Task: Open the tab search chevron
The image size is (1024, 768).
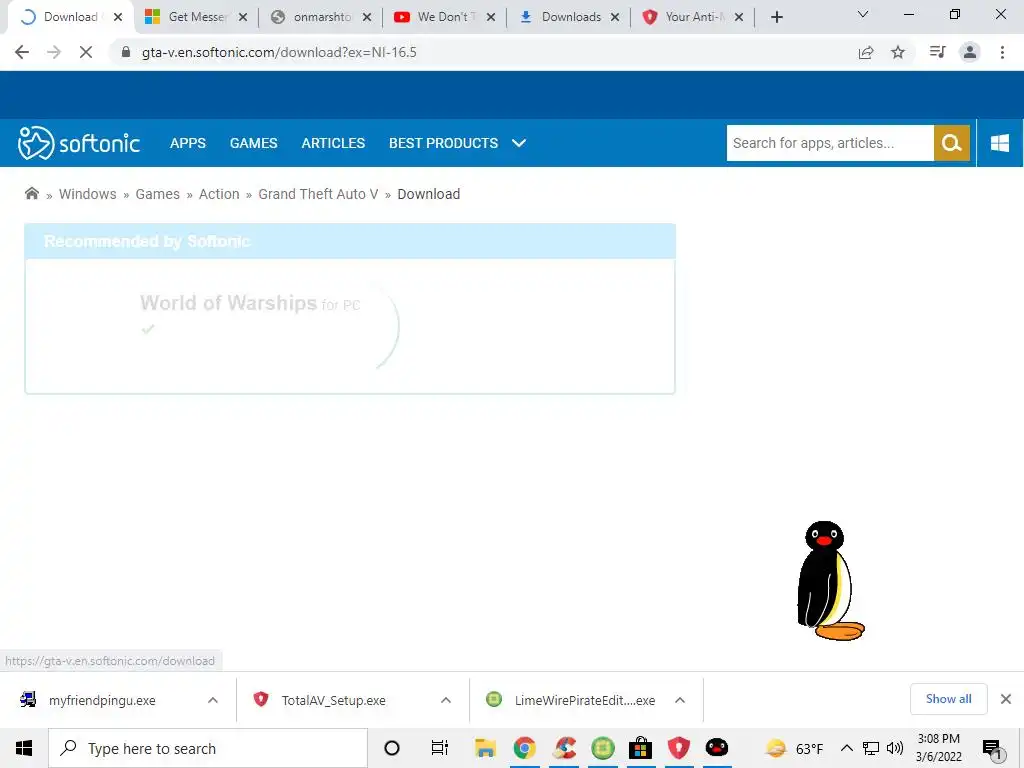Action: tap(863, 14)
